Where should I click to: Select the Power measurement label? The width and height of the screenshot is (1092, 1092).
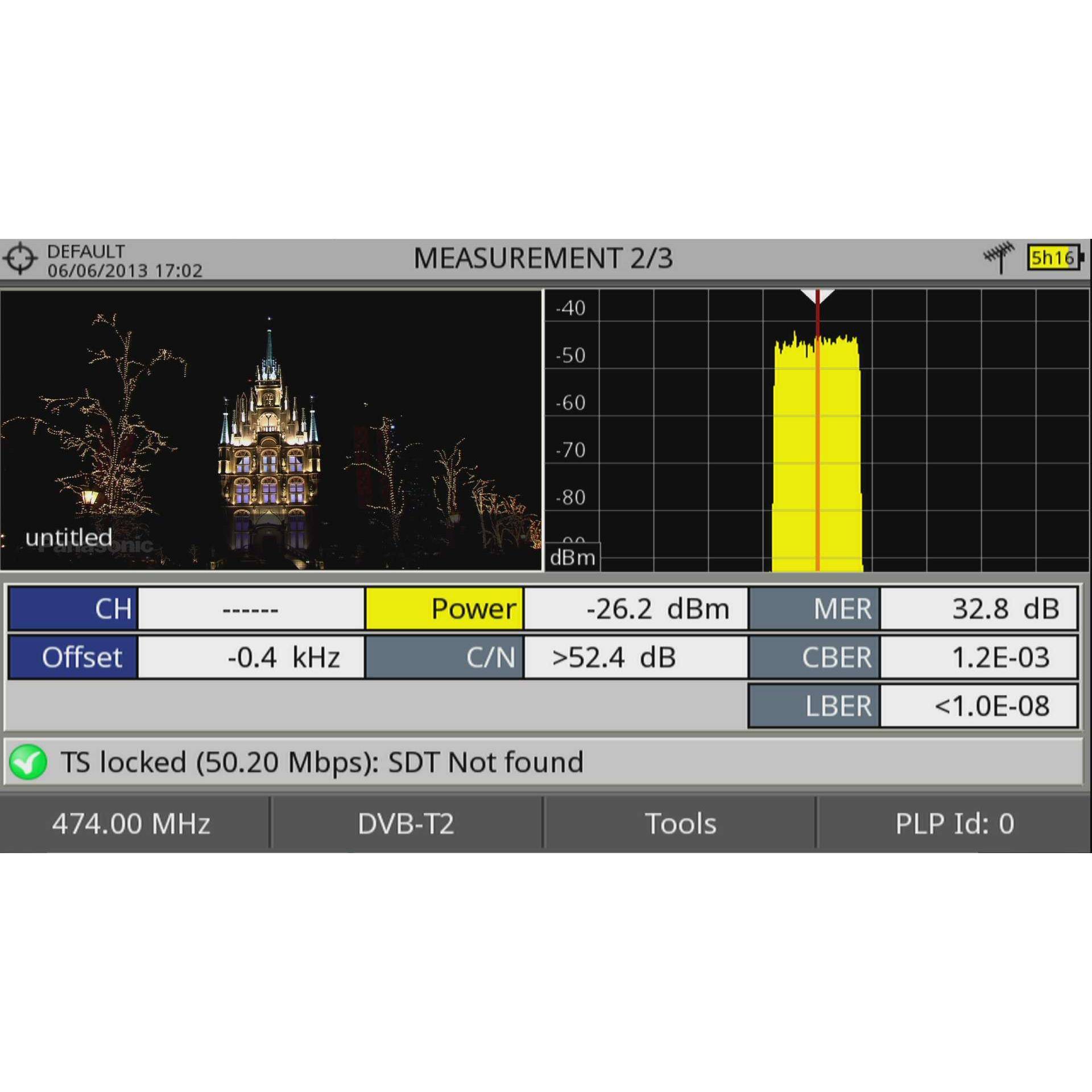444,609
